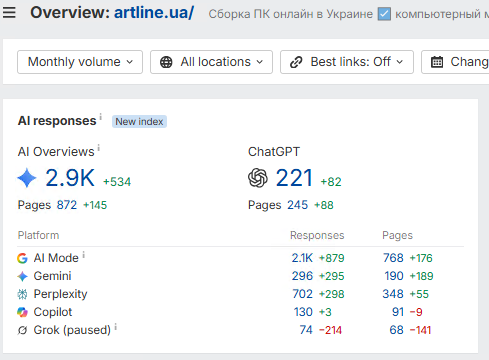Click the Platform column header
The width and height of the screenshot is (489, 360).
click(x=38, y=235)
